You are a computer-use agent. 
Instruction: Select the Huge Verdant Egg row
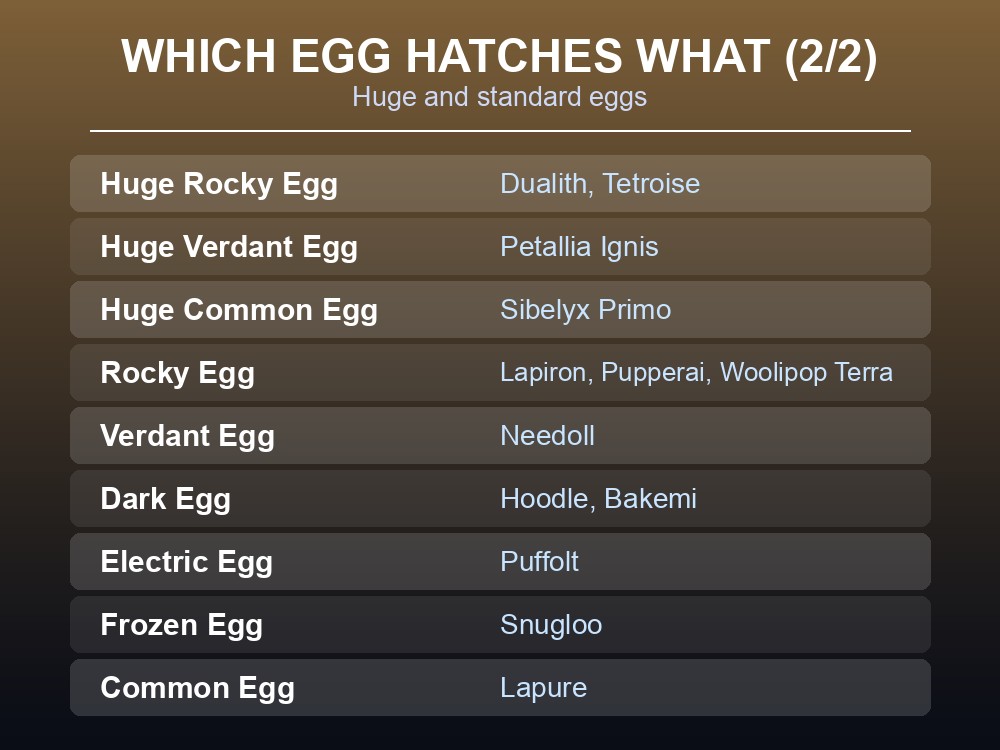coord(500,247)
